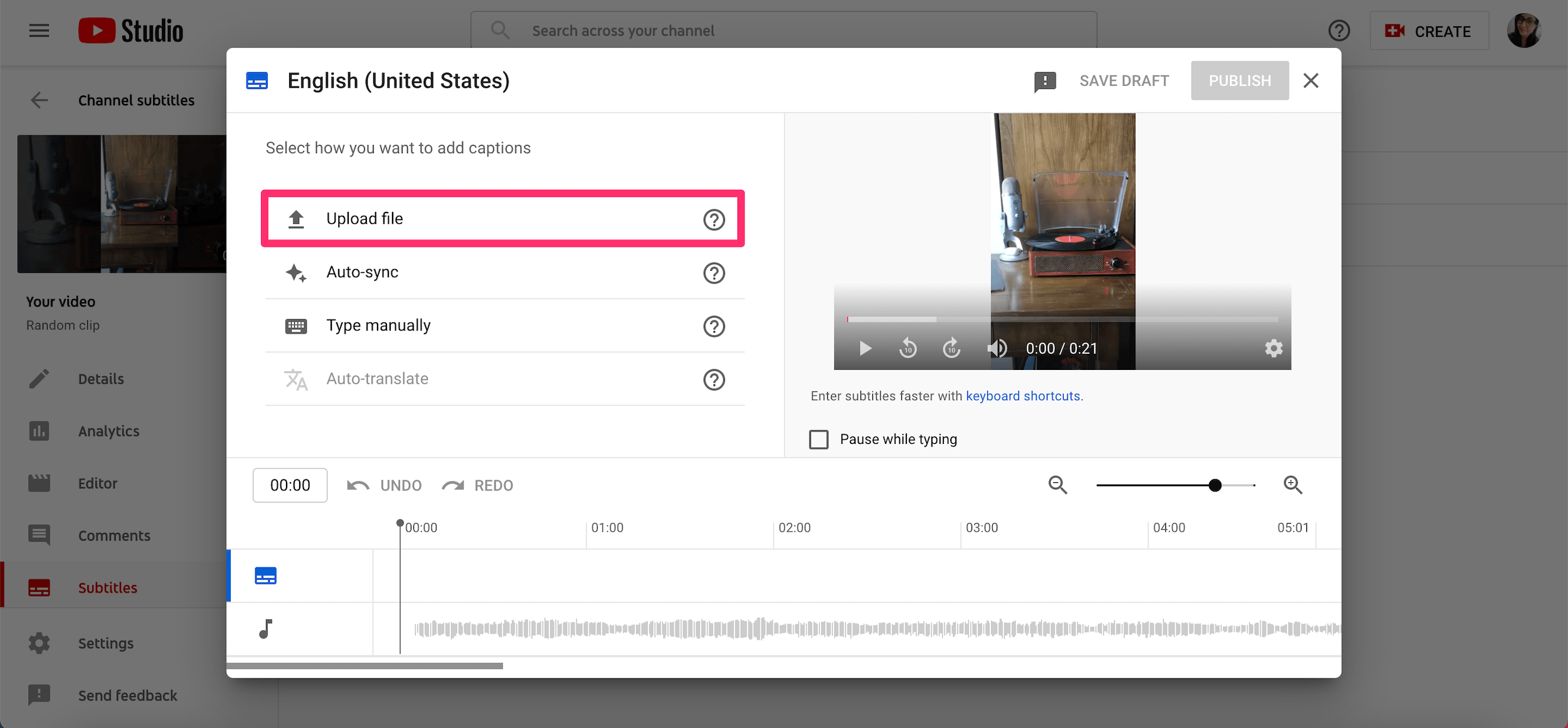Open Editor in sidebar
Image resolution: width=1568 pixels, height=728 pixels.
click(97, 483)
